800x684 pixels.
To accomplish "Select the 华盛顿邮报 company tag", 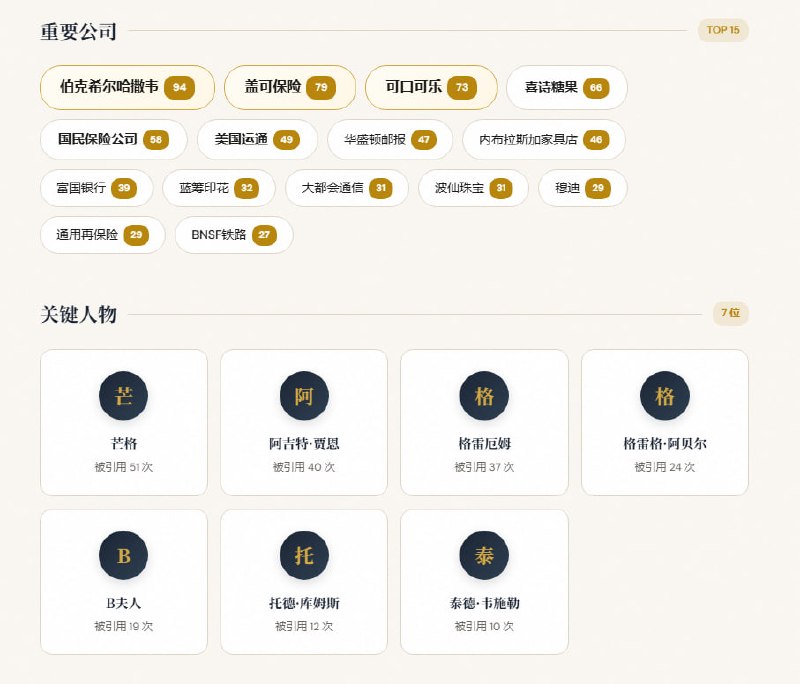I will pyautogui.click(x=389, y=139).
